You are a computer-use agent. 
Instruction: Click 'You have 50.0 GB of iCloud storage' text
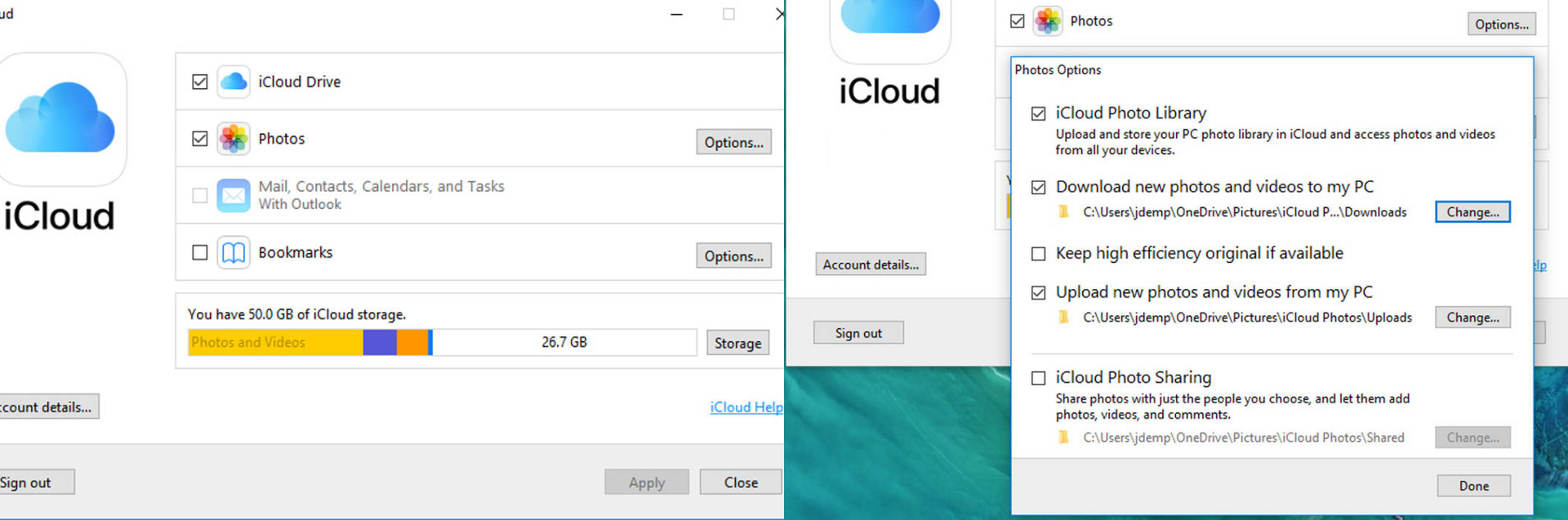296,314
